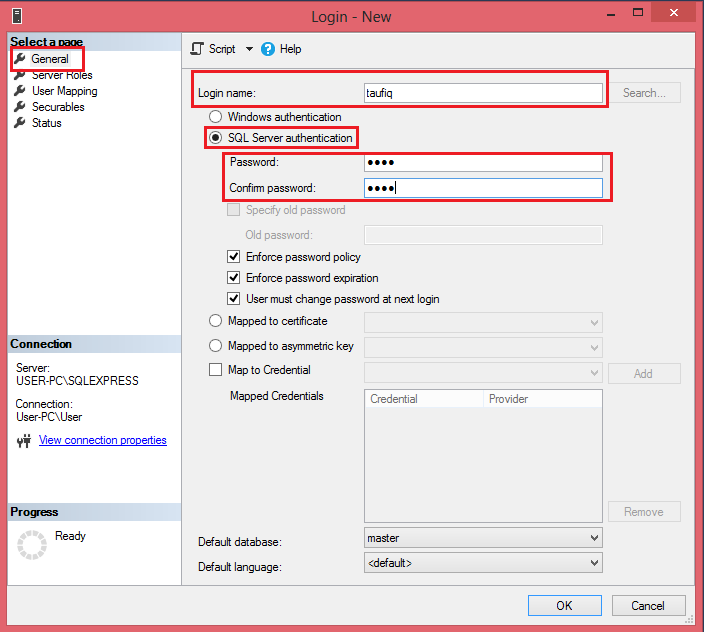Click the window system icon in title bar
704x632 pixels.
pos(16,15)
